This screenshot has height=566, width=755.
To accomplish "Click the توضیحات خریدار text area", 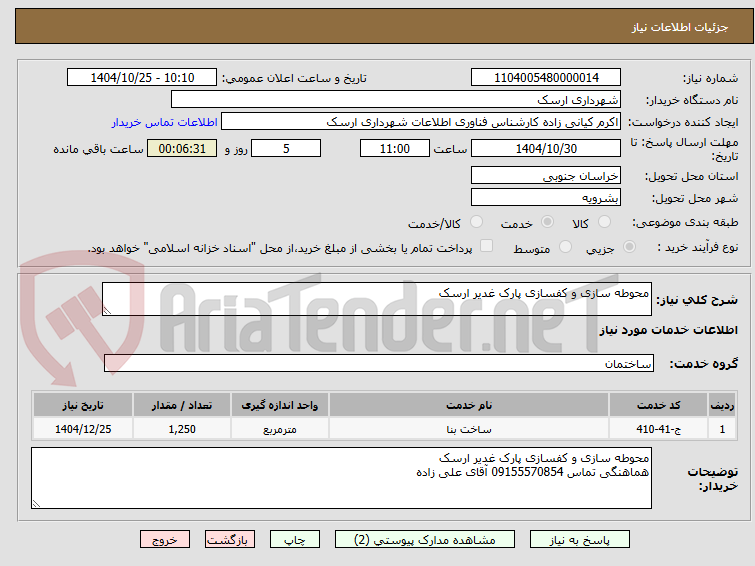I will 341,478.
